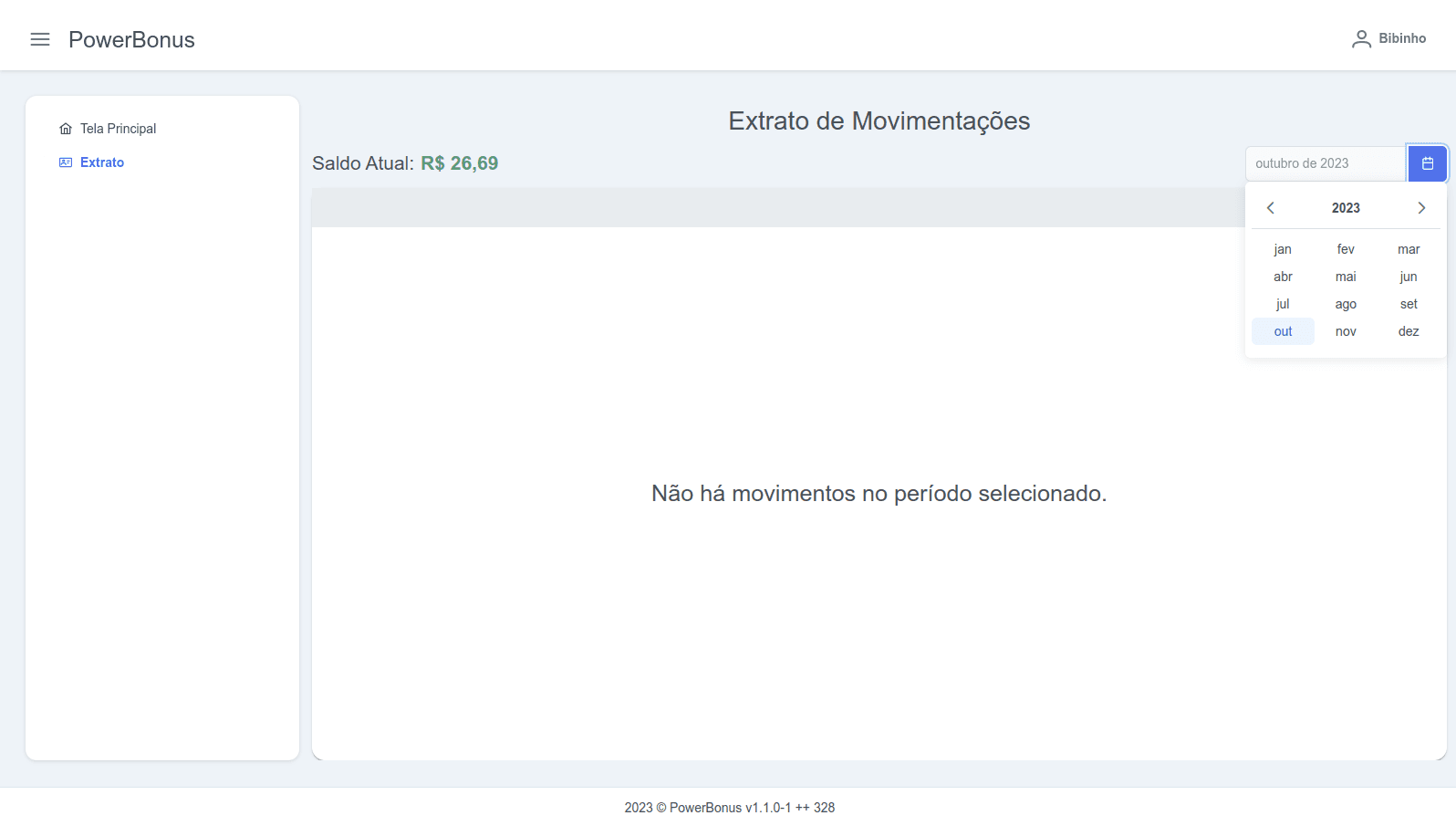1456x826 pixels.
Task: Select jun in the month picker
Action: (x=1409, y=277)
